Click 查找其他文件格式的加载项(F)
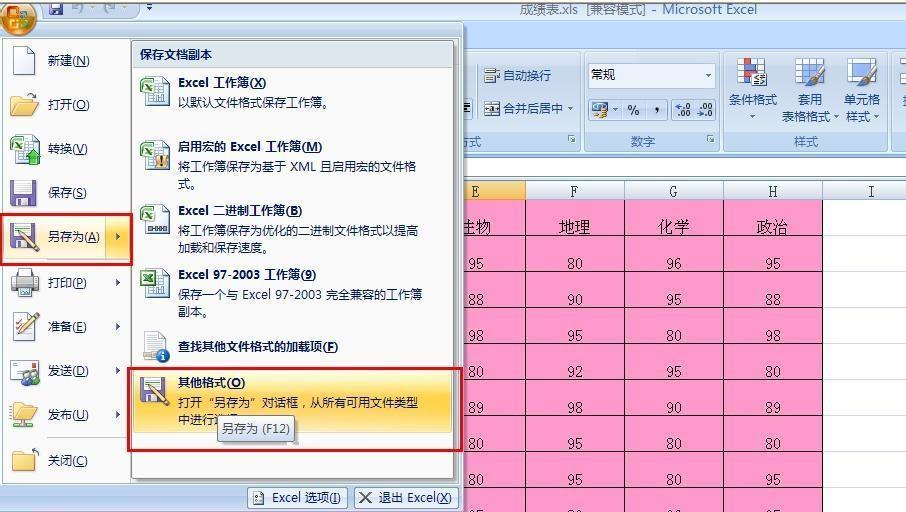Viewport: 906px width, 512px height. [292, 347]
